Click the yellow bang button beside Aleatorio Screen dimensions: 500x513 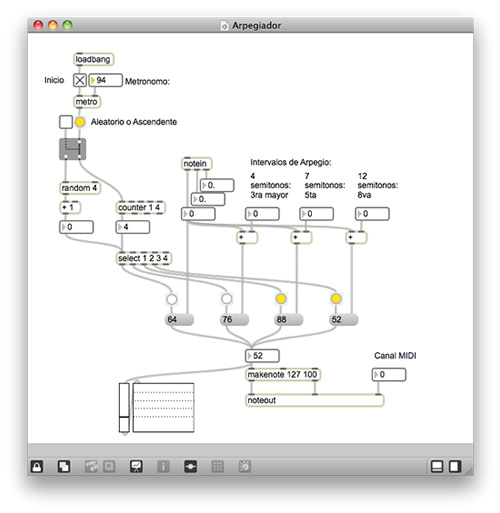click(80, 122)
